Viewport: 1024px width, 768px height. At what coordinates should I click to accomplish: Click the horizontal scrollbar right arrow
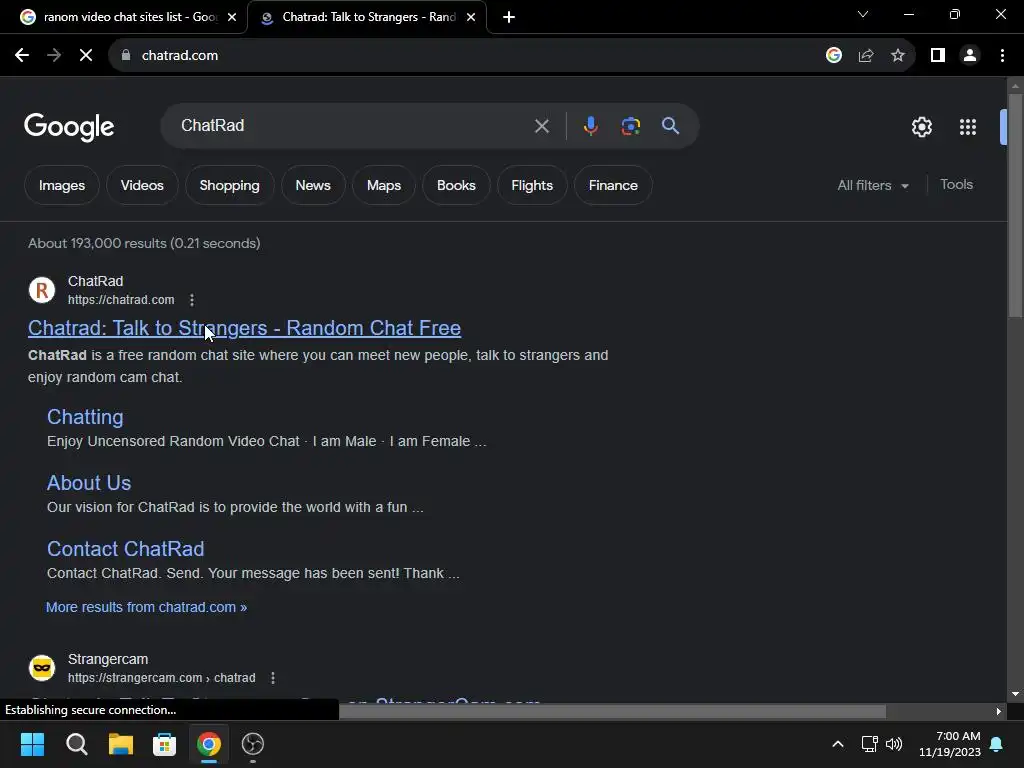coord(998,712)
